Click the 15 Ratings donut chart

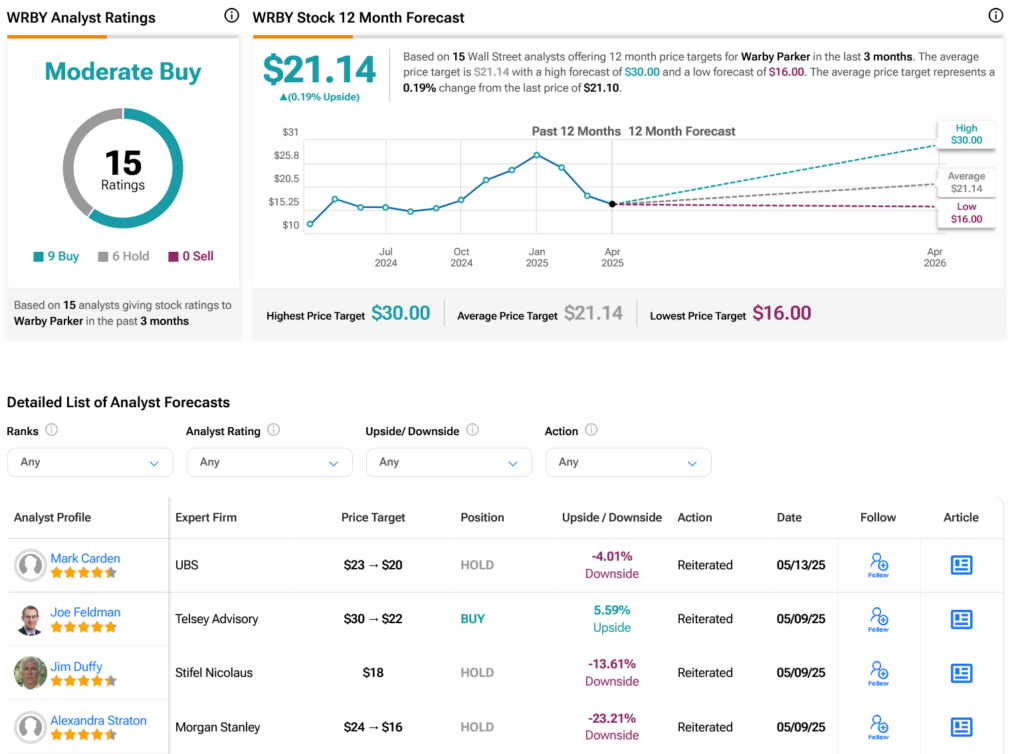(123, 168)
